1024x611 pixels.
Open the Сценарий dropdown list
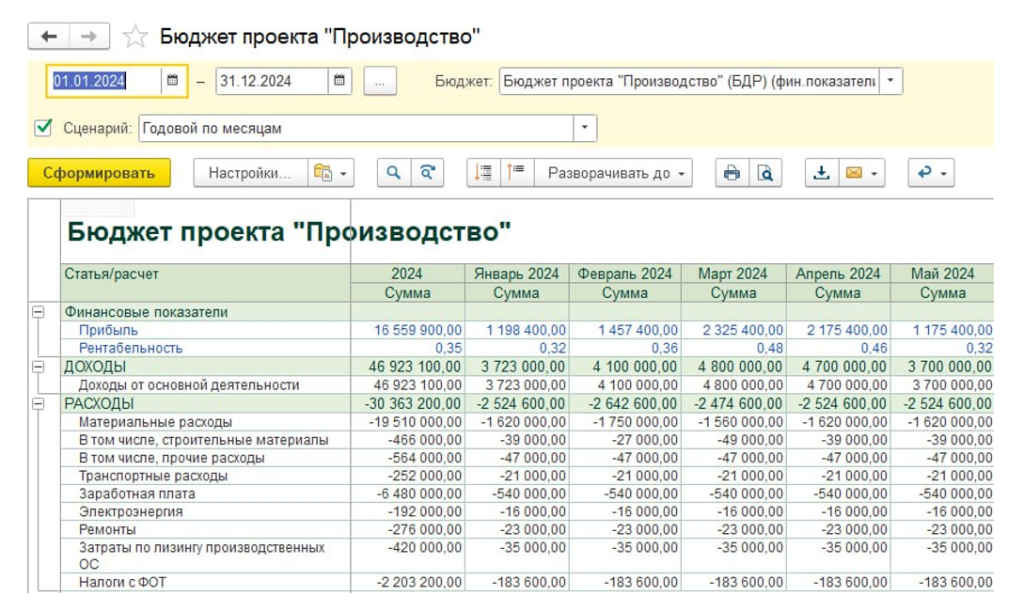coord(585,128)
